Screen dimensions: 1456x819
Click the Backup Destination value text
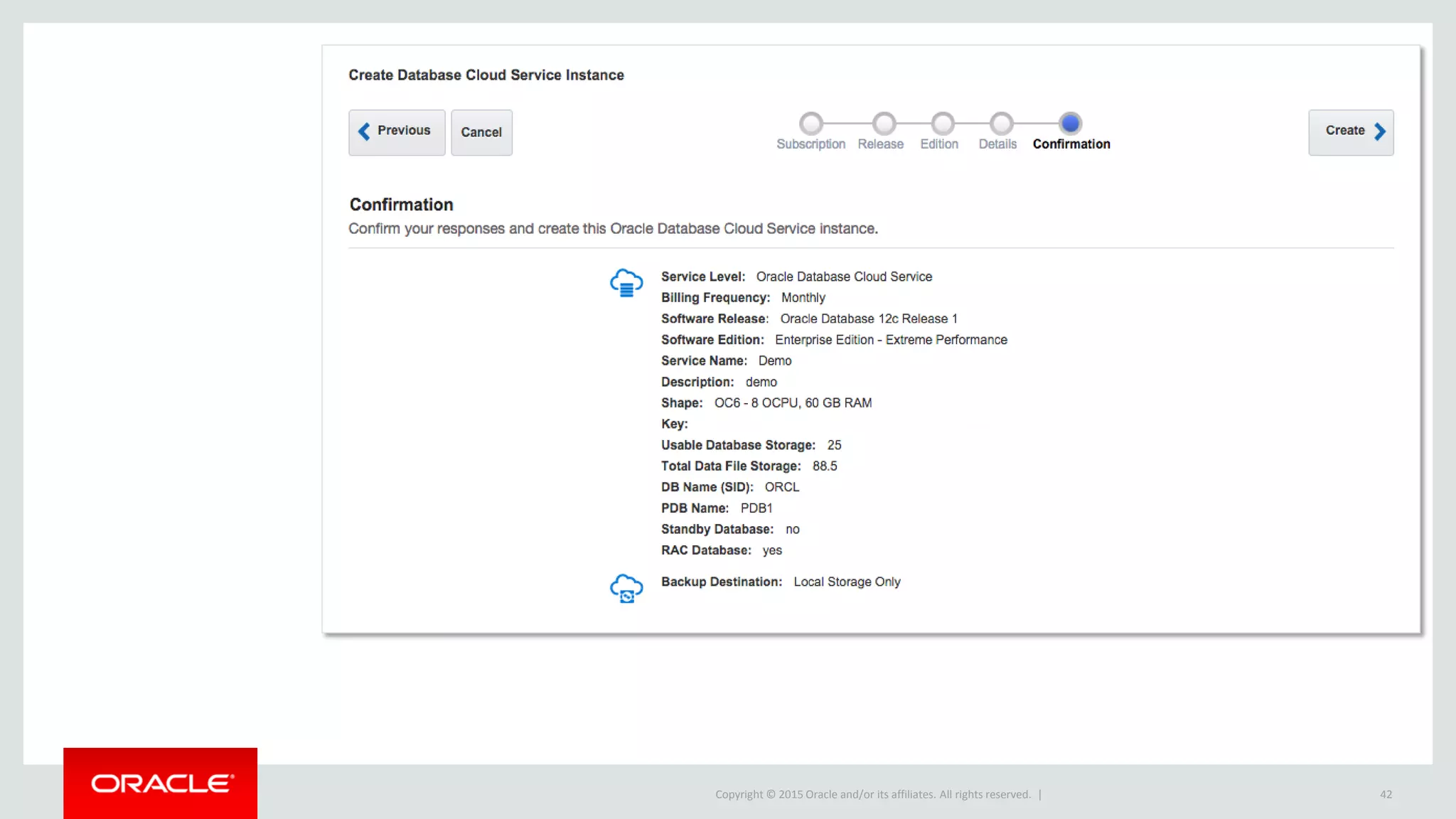point(847,582)
